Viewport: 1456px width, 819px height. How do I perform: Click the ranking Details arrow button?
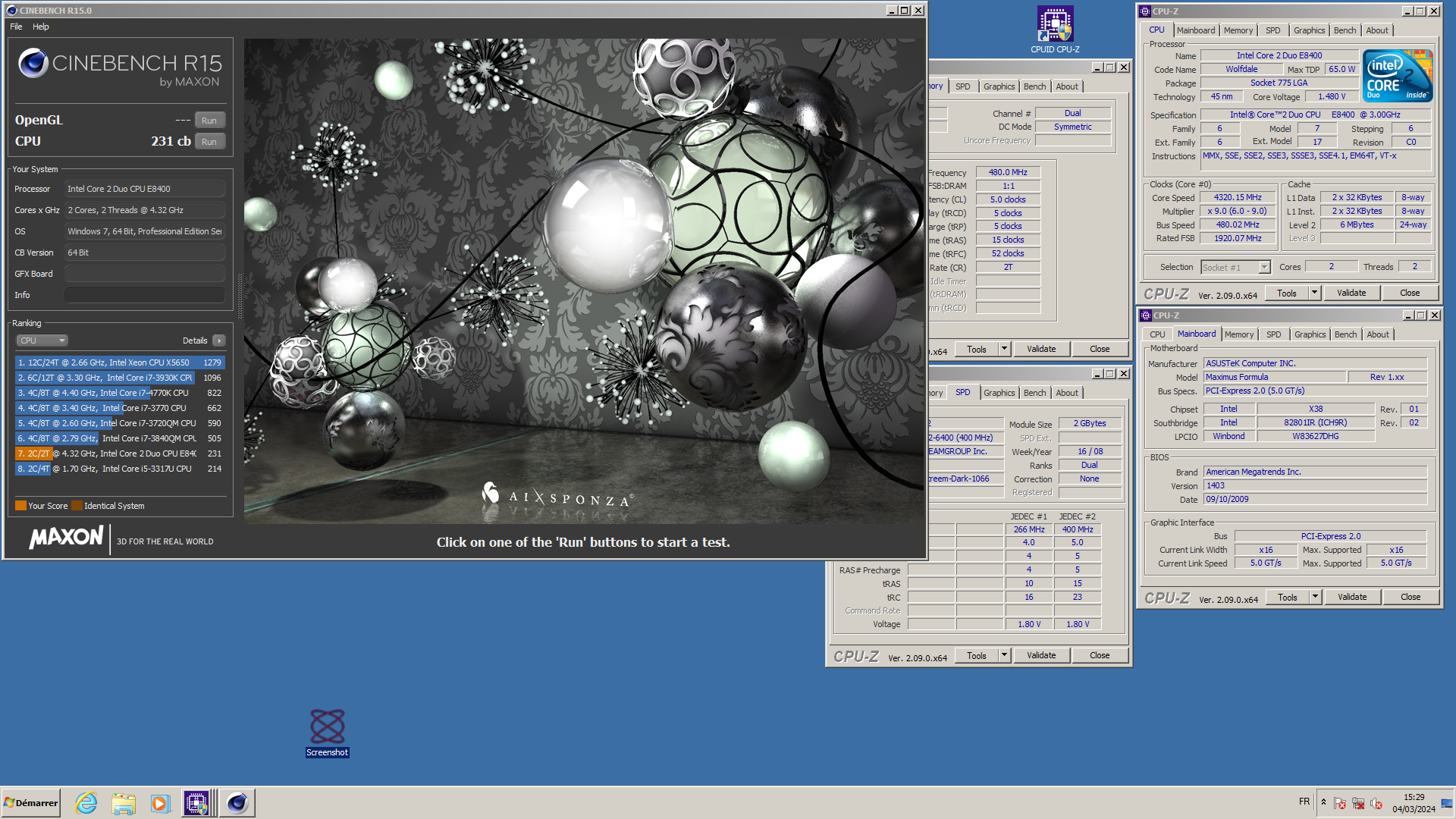pos(219,340)
